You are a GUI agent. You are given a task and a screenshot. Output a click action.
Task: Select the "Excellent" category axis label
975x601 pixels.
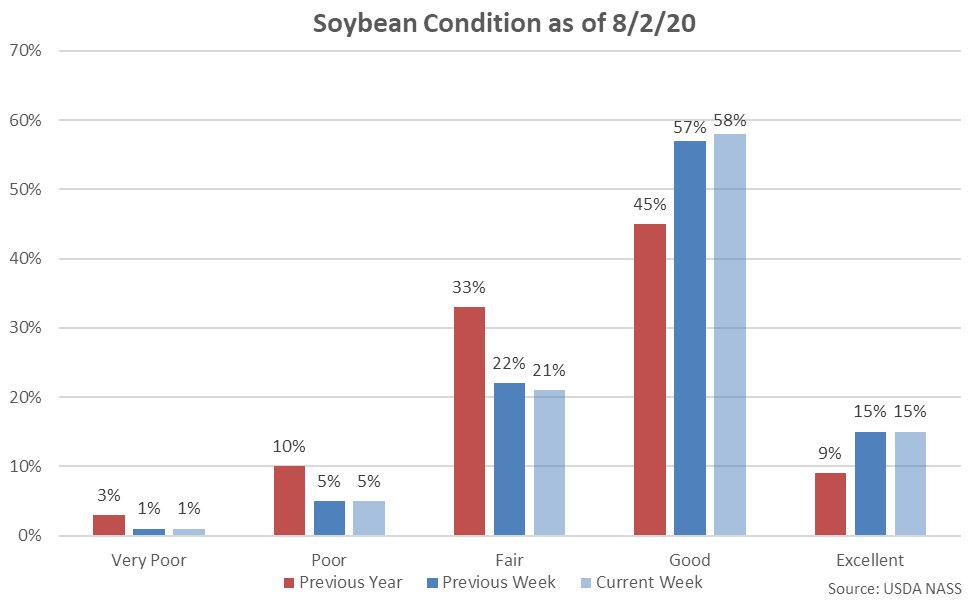pos(870,559)
